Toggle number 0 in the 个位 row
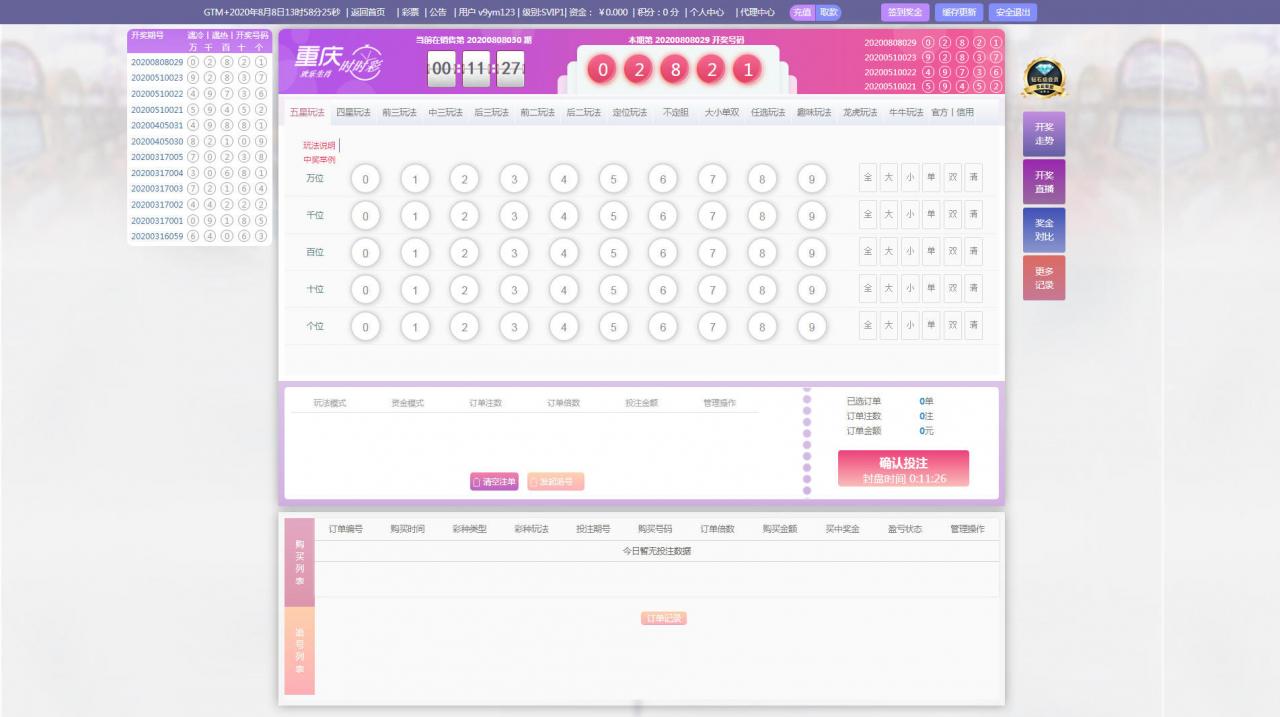 (x=365, y=327)
